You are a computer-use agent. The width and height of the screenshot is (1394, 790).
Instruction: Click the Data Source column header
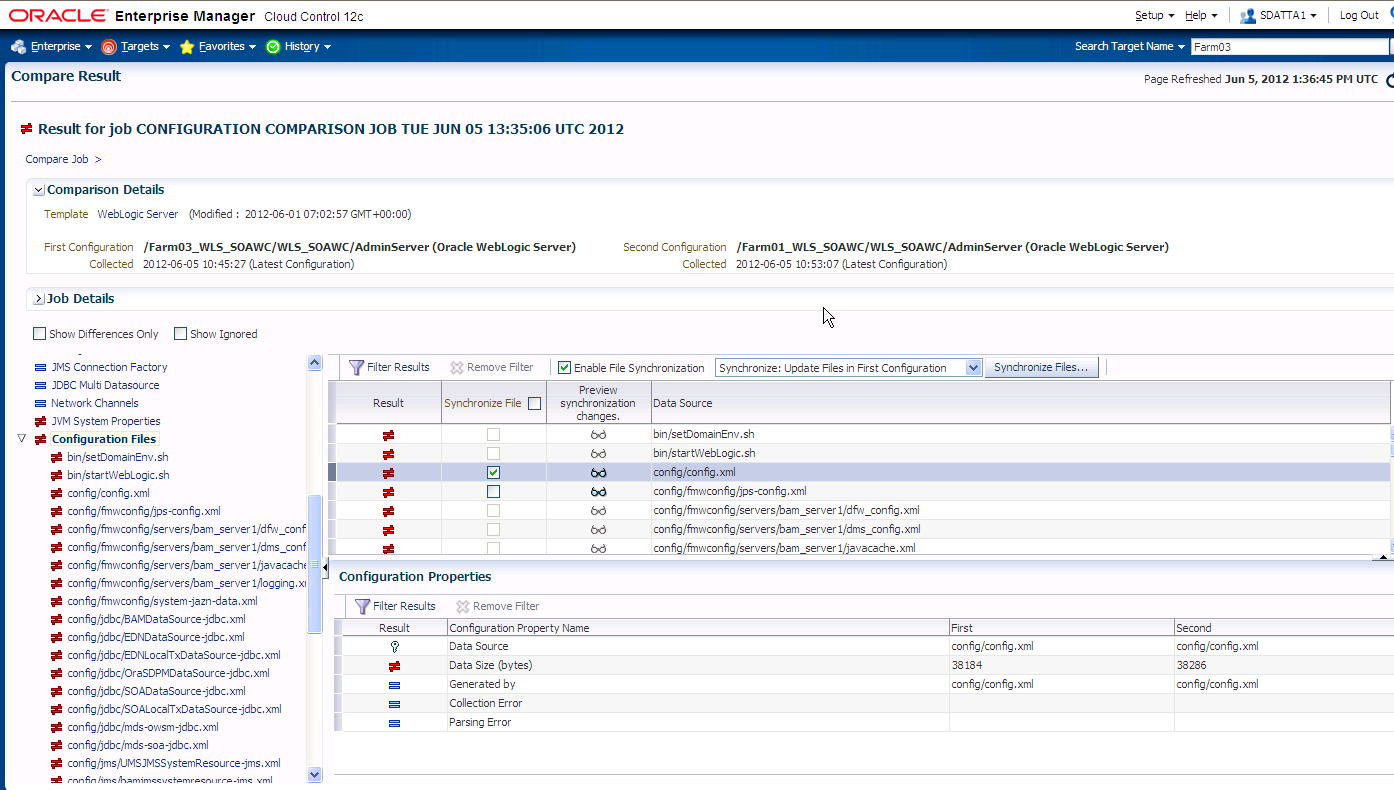pyautogui.click(x=1020, y=403)
